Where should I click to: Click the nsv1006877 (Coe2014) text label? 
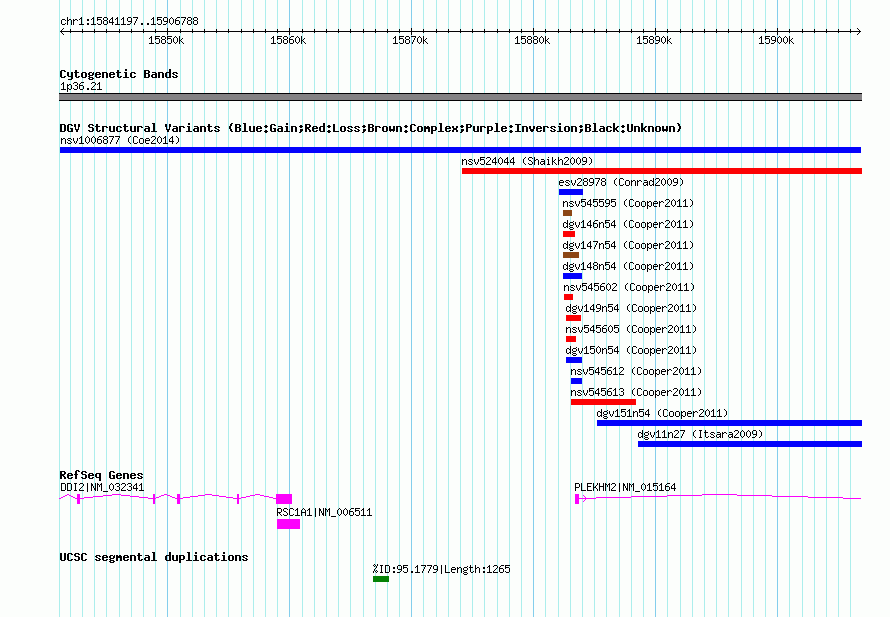point(120,140)
